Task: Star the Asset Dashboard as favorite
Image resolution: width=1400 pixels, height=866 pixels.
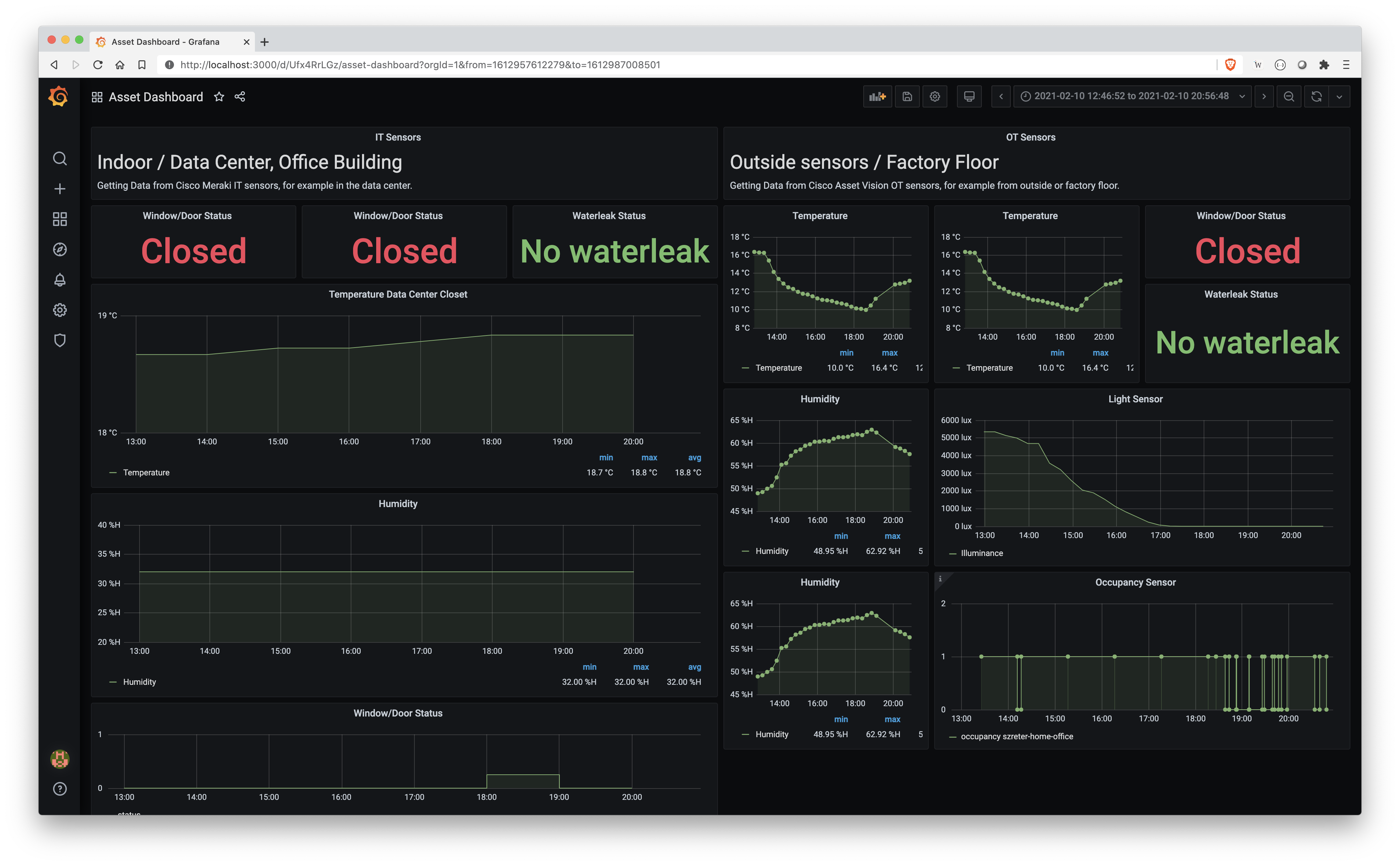Action: point(219,97)
